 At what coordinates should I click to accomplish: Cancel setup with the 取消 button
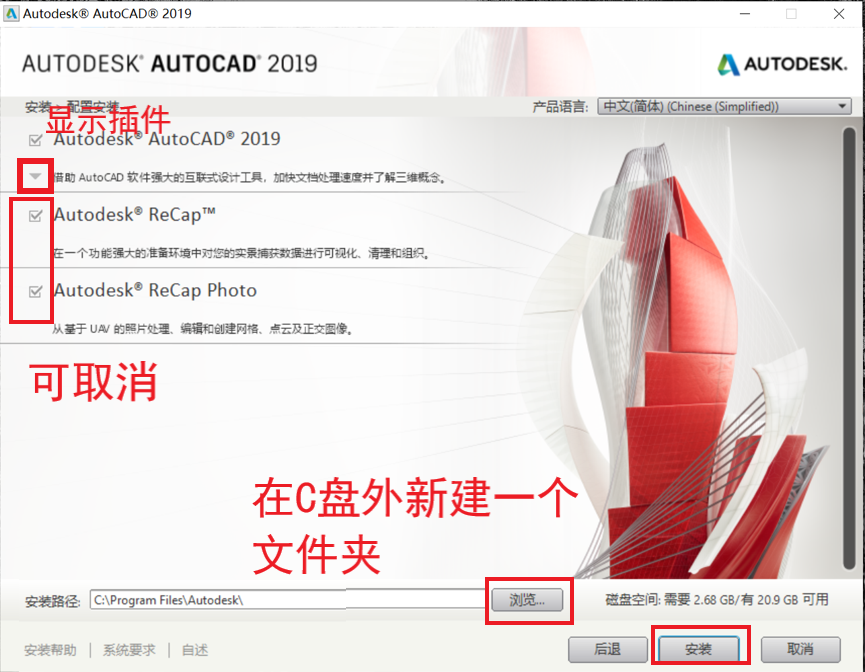click(x=800, y=649)
